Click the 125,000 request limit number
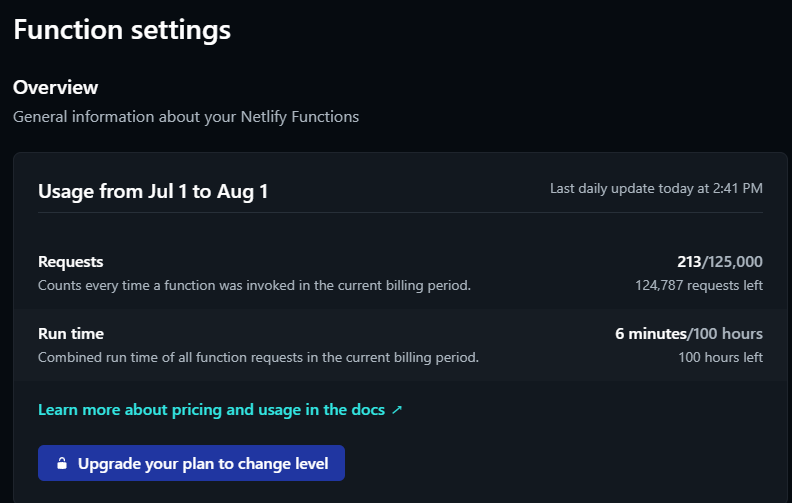The height and width of the screenshot is (503, 792). pos(735,262)
